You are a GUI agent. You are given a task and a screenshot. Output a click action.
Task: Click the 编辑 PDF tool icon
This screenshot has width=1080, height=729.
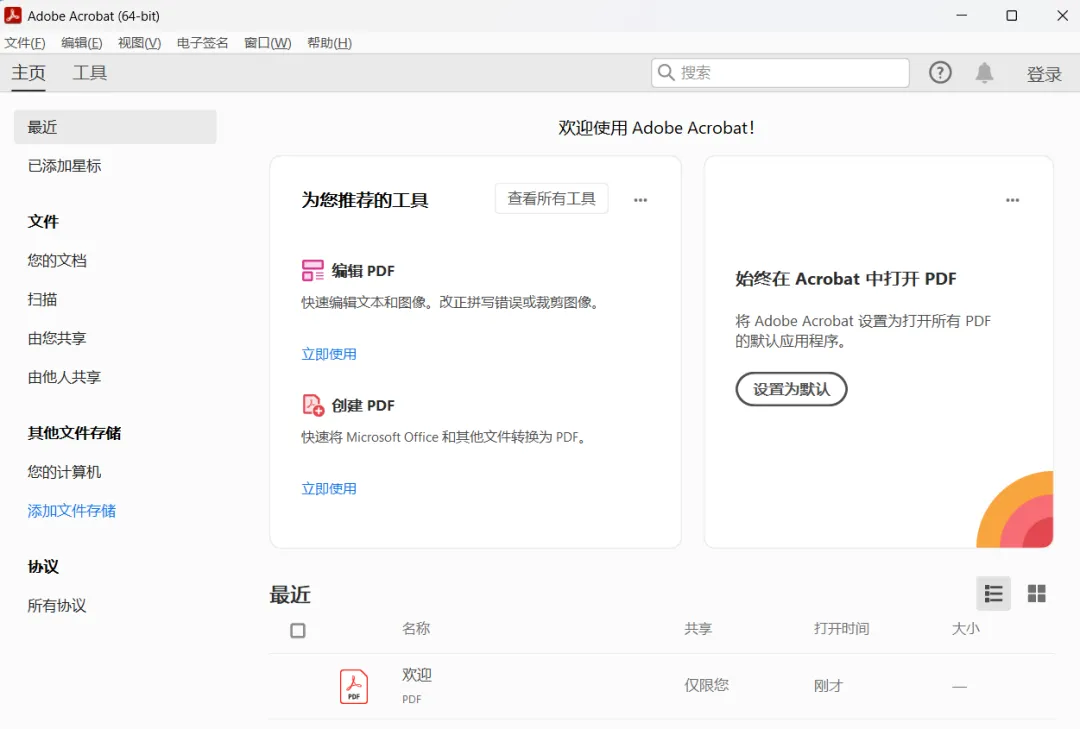point(313,270)
